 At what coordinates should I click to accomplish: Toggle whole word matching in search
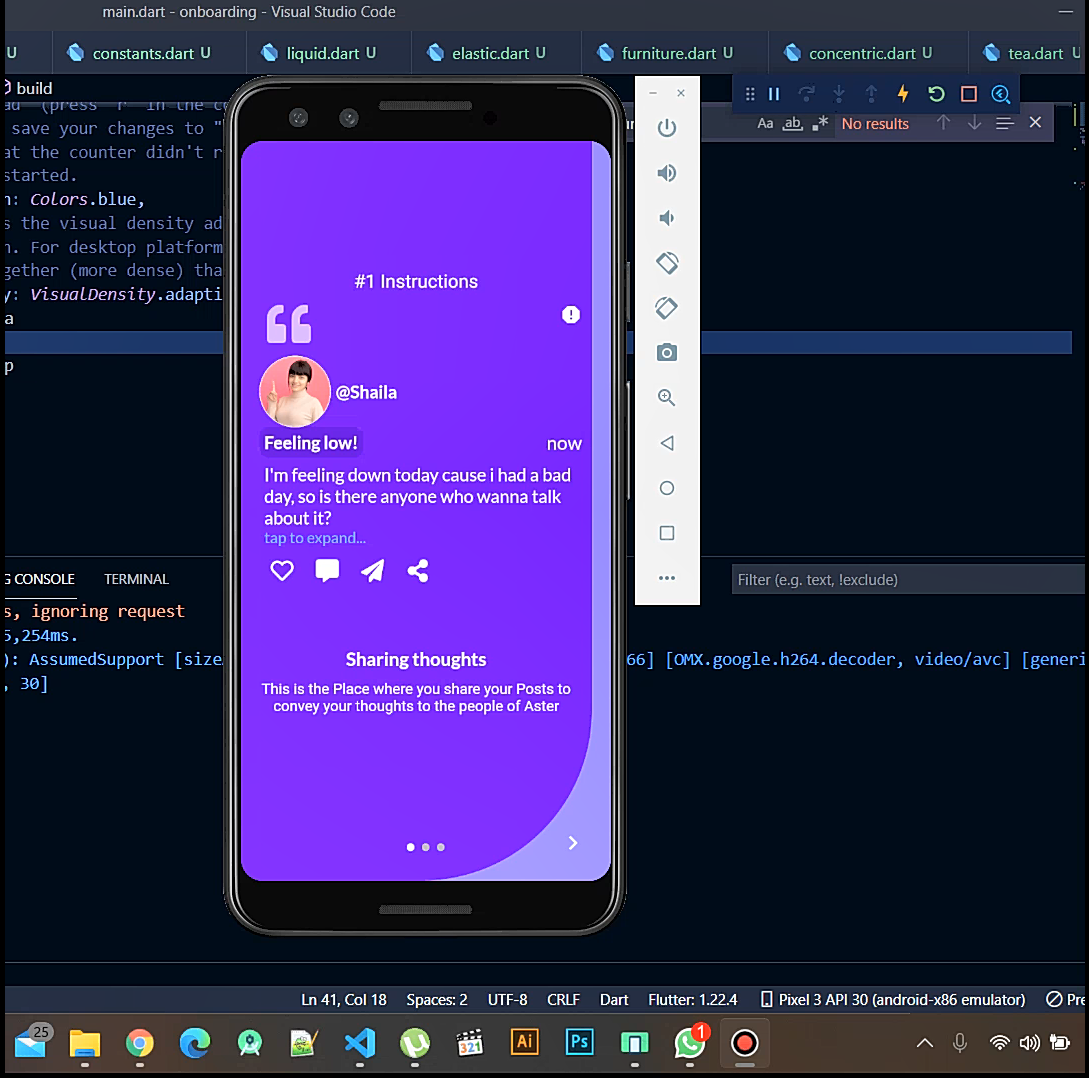792,123
